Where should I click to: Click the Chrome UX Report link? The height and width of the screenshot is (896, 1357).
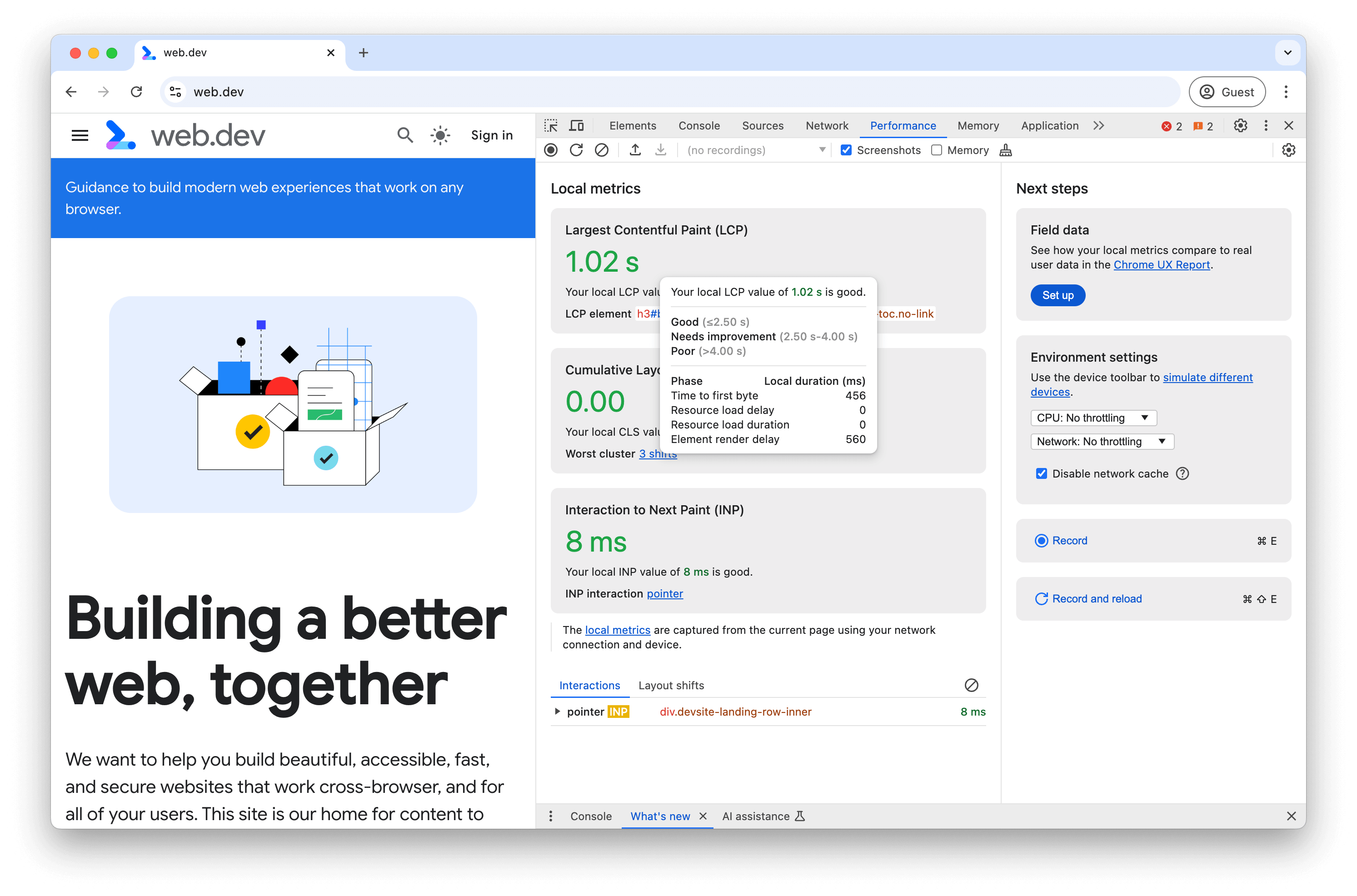1162,264
